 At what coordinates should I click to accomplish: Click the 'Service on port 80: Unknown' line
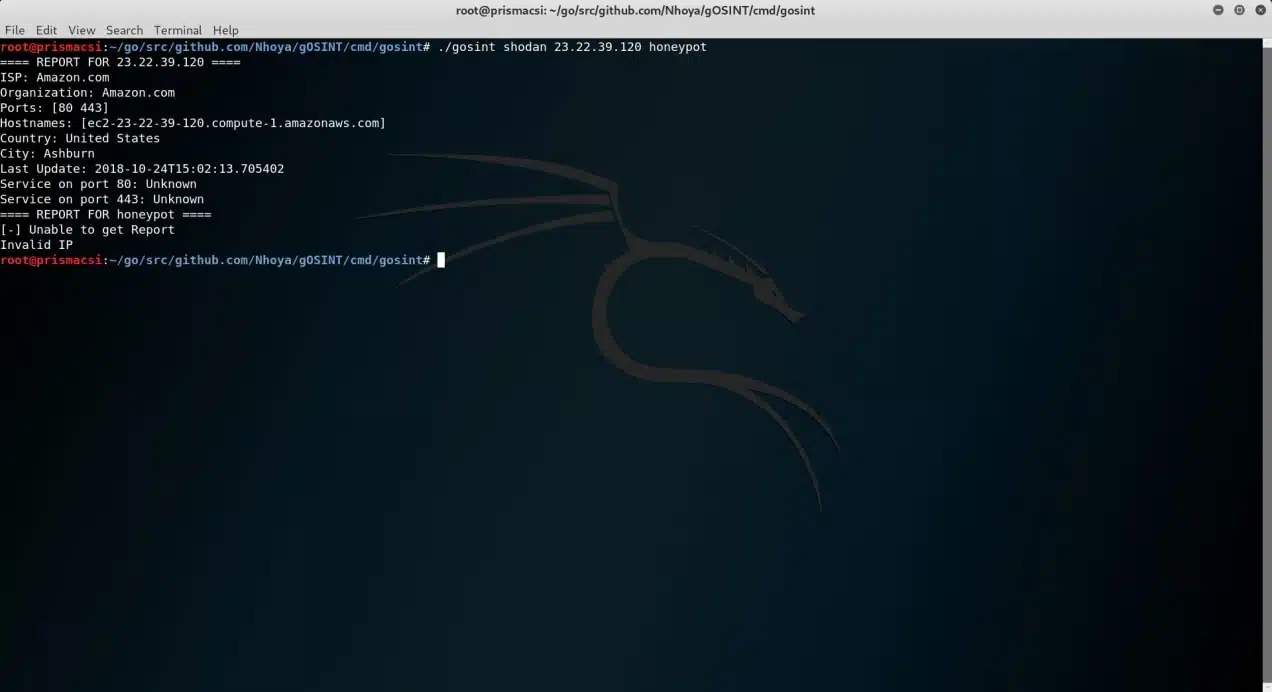tap(98, 184)
